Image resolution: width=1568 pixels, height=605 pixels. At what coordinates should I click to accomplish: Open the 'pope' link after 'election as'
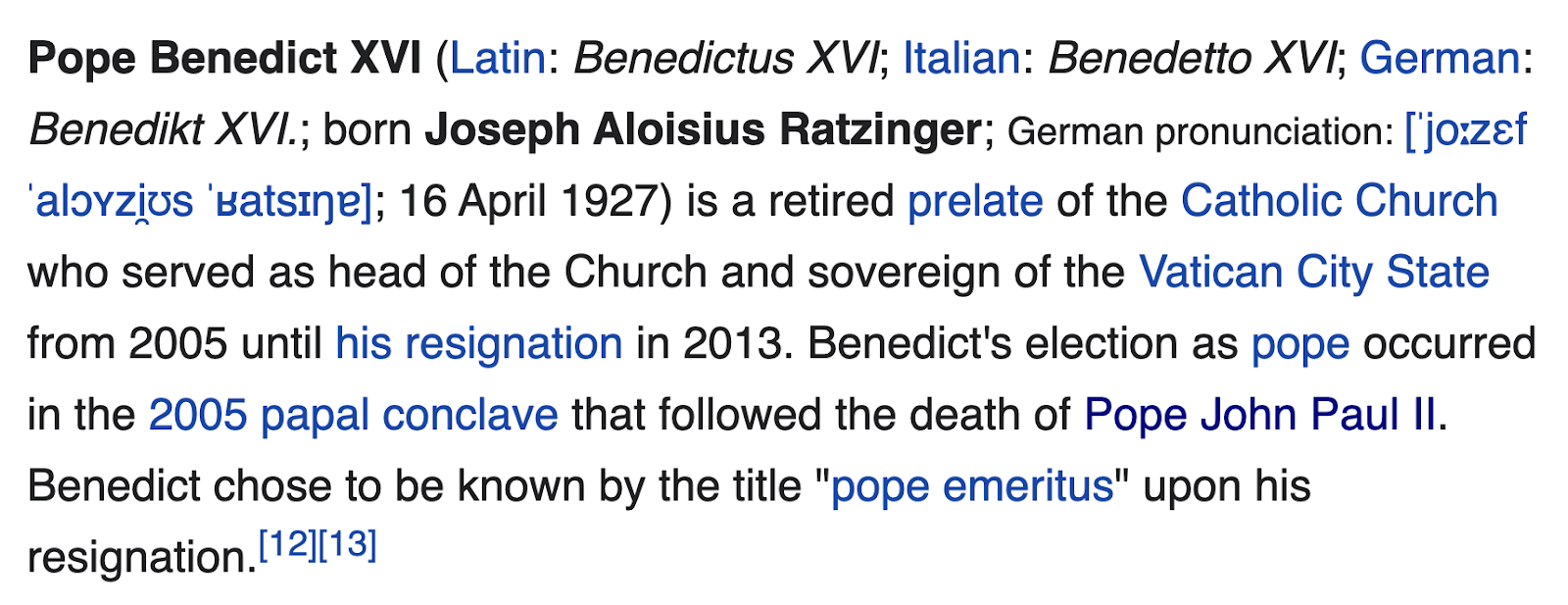coord(1300,344)
